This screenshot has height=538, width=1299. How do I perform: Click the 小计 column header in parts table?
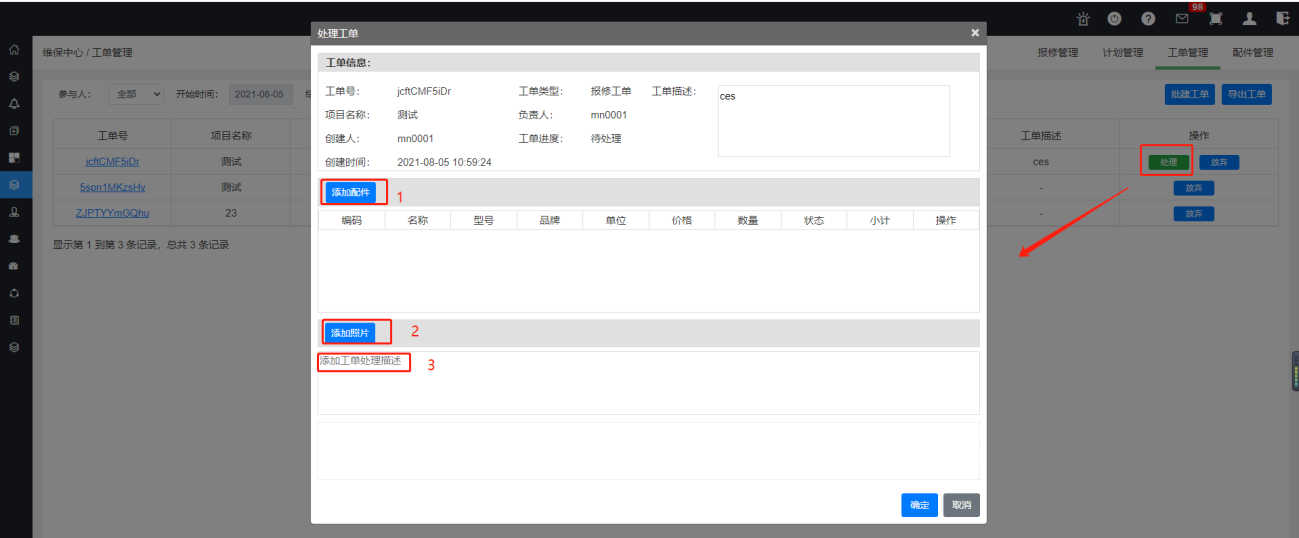coord(880,220)
